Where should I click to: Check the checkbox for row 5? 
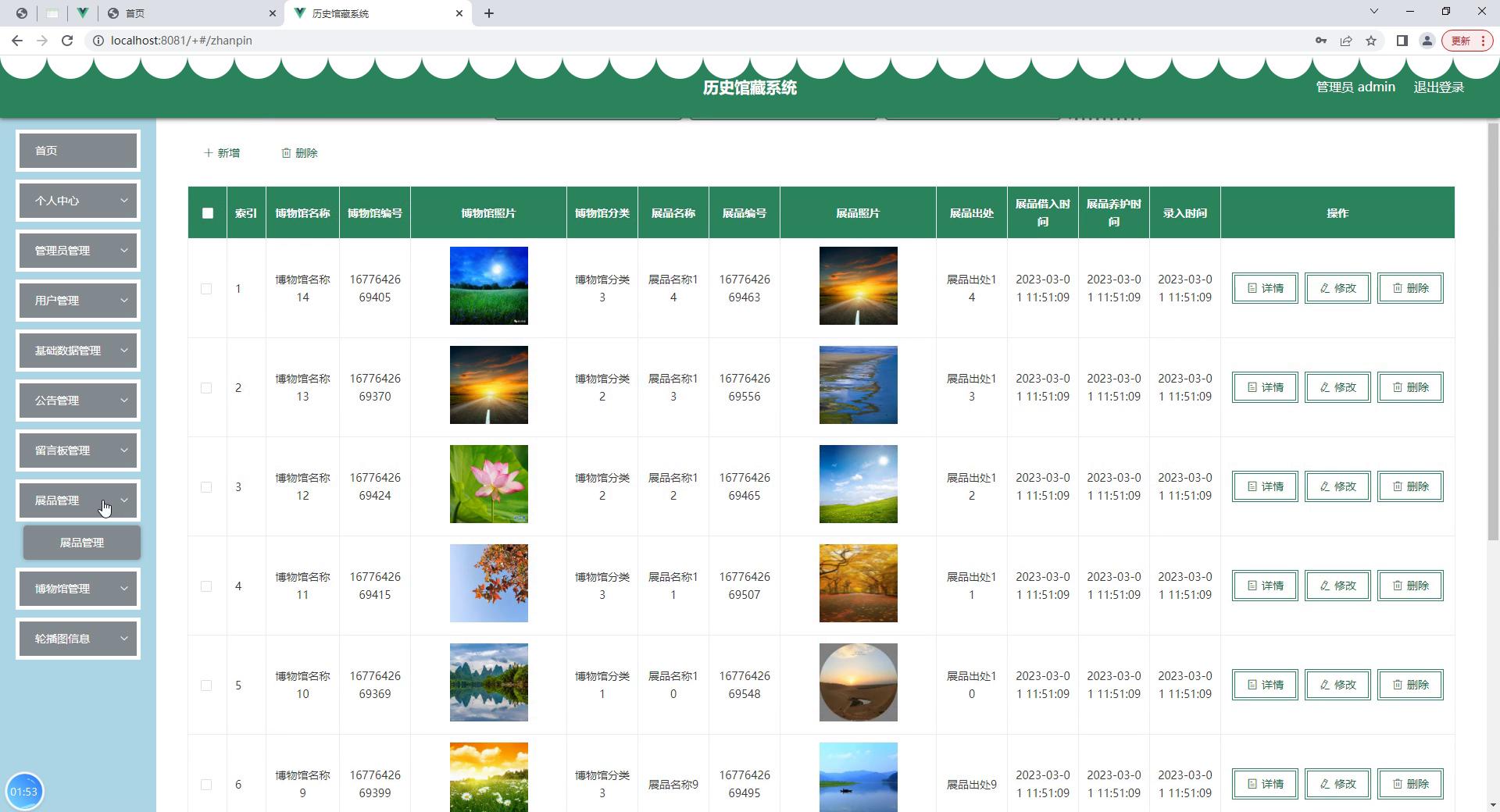[x=206, y=686]
